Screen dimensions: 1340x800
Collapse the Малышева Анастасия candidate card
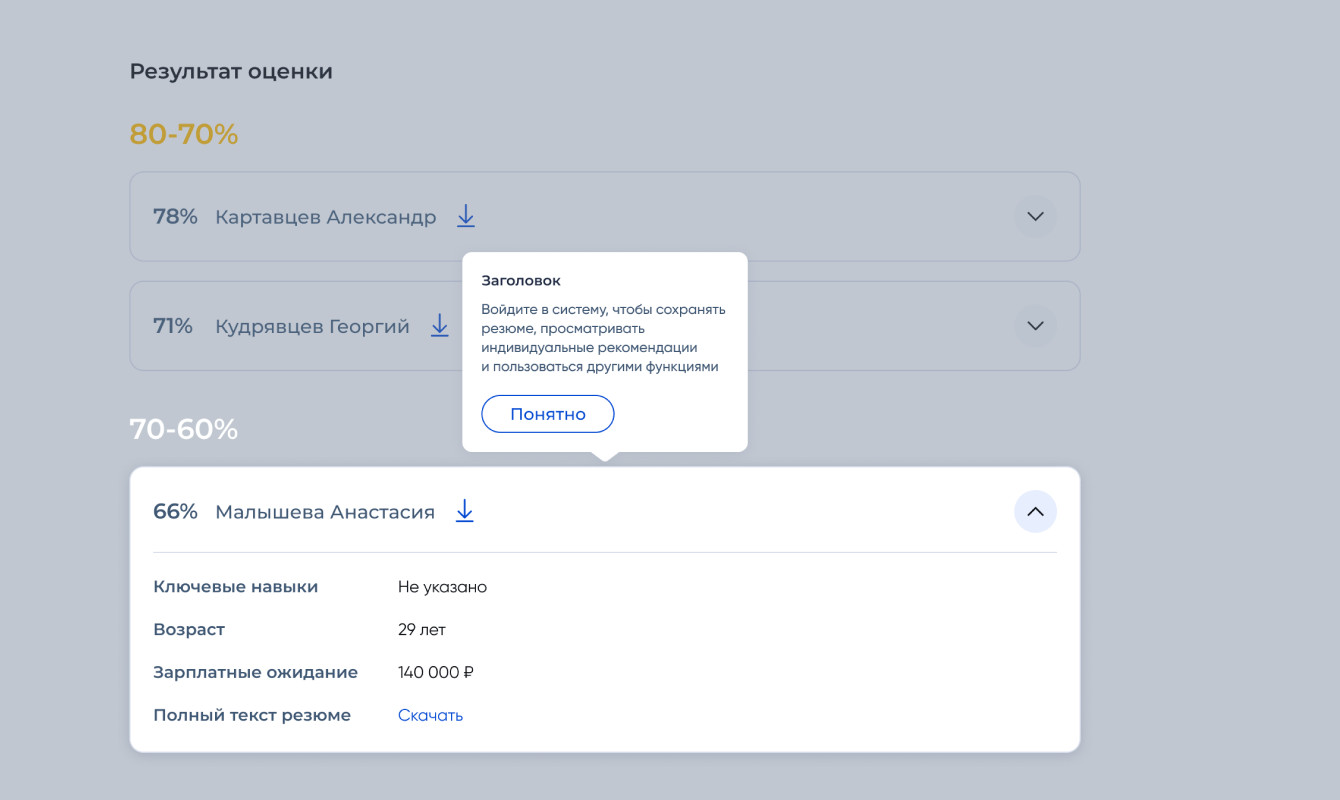tap(1035, 512)
